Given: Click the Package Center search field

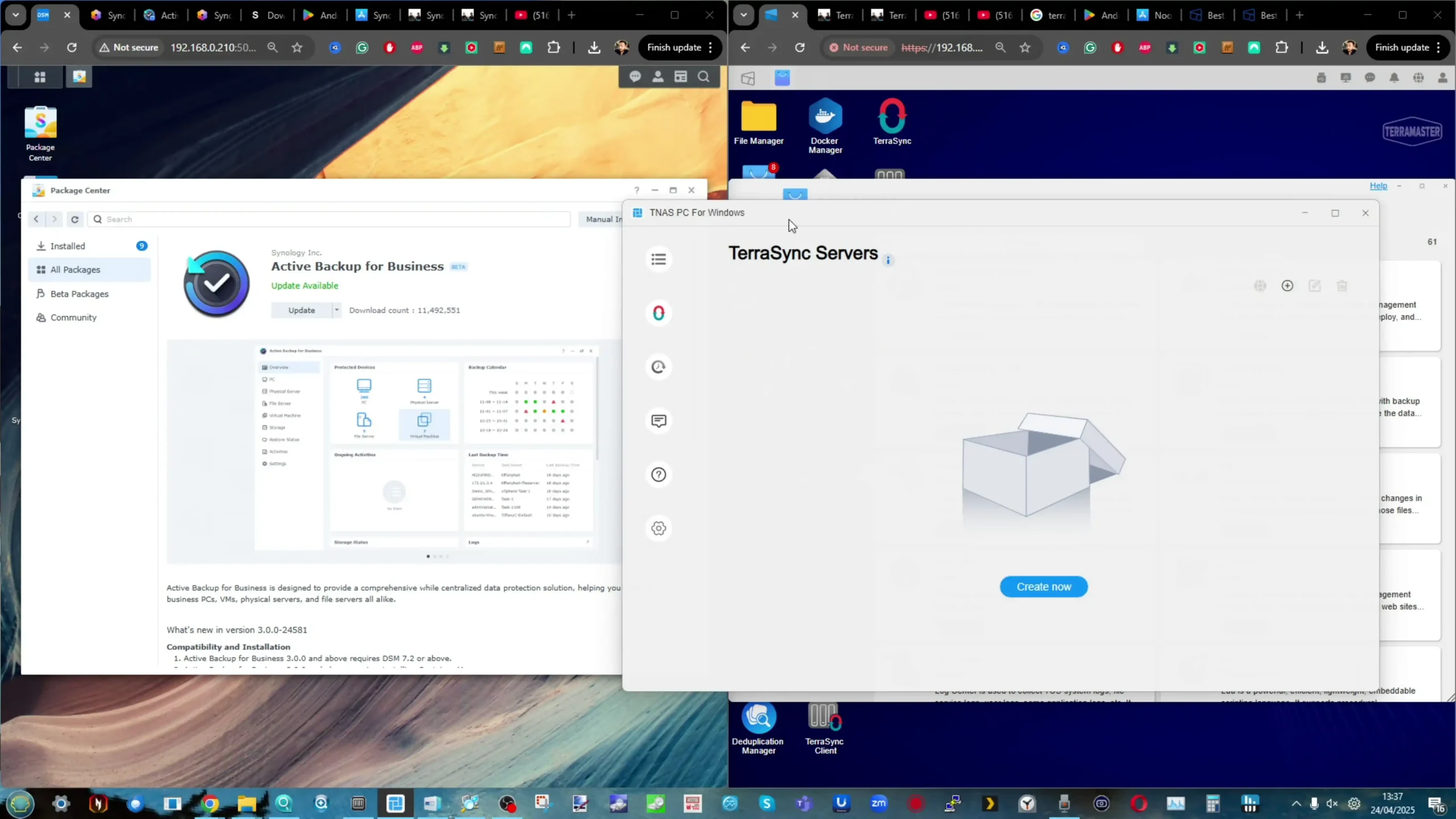Looking at the screenshot, I should click(329, 219).
